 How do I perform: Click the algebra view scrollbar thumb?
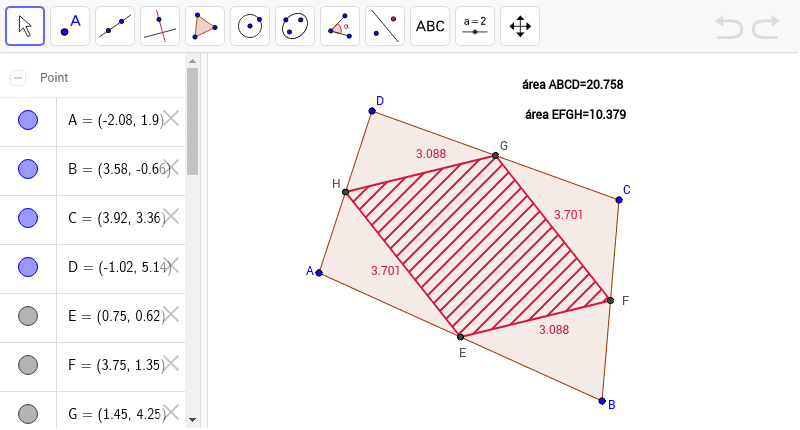(192, 121)
